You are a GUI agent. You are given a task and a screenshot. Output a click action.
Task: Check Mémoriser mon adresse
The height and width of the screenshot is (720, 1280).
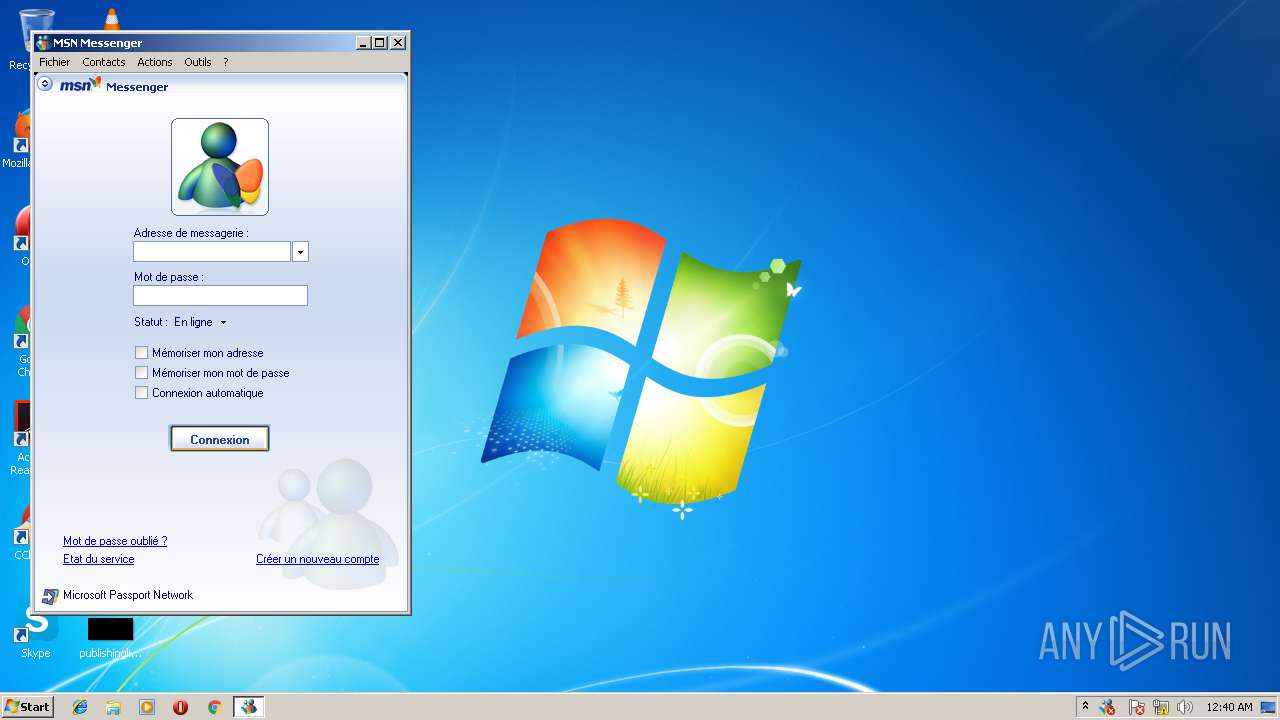click(141, 353)
